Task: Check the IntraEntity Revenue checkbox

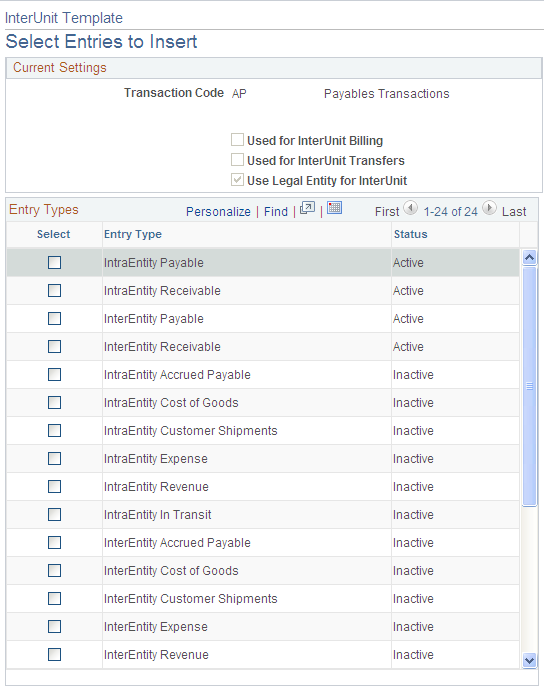Action: coord(54,487)
